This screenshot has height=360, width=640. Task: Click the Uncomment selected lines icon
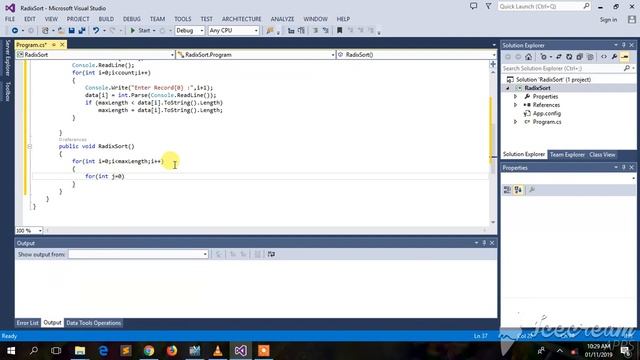coord(326,31)
